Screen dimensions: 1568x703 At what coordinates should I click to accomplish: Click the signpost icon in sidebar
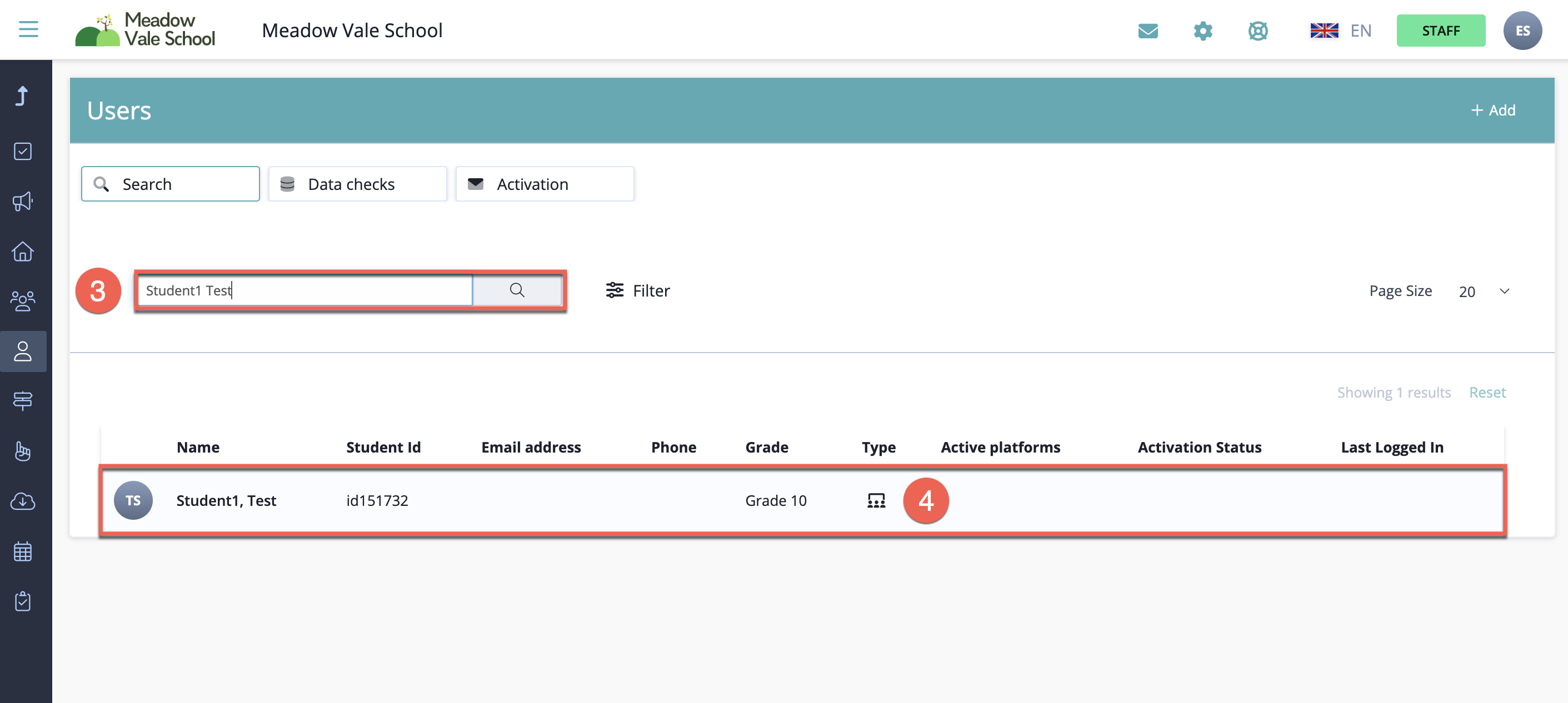pyautogui.click(x=23, y=401)
